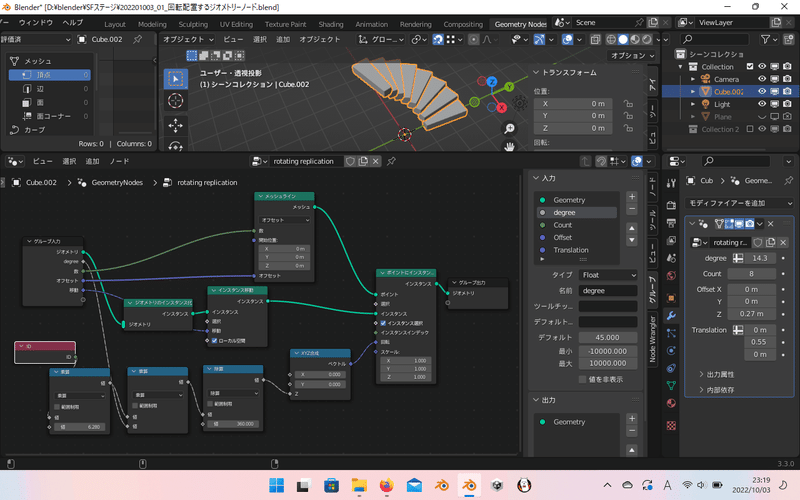800x500 pixels.
Task: Add a new input socket with plus button
Action: [x=632, y=196]
